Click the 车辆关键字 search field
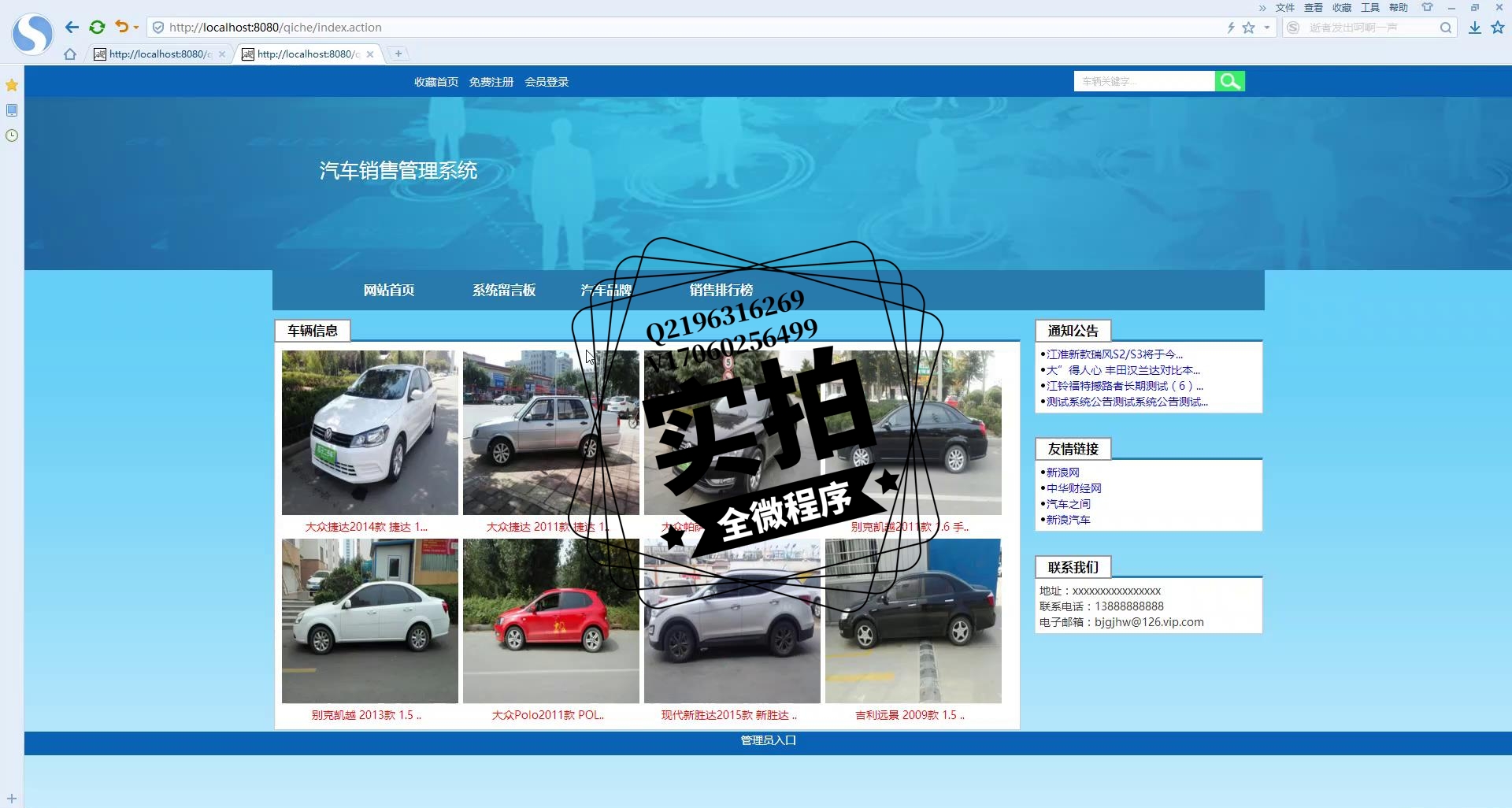 [x=1144, y=81]
